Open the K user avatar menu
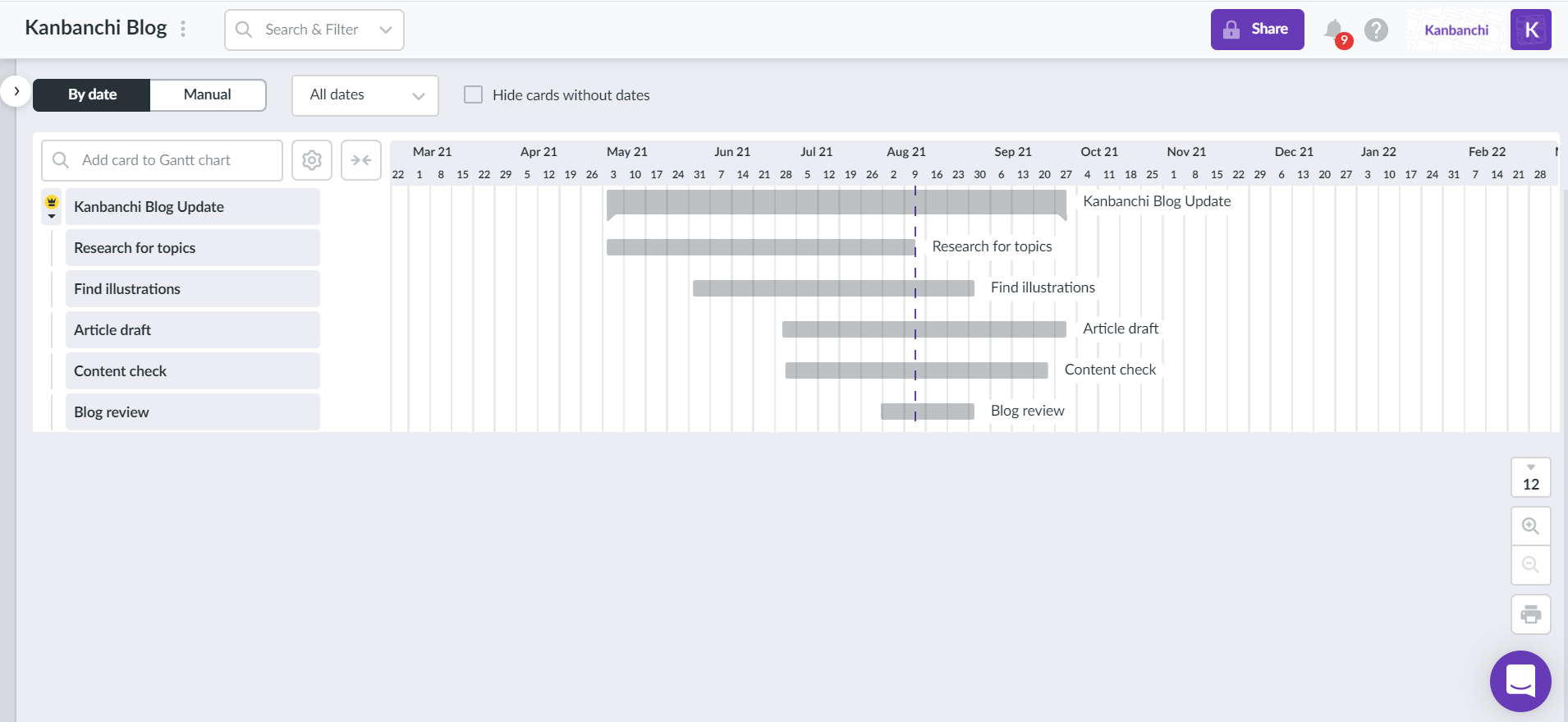Viewport: 1568px width, 722px height. 1531,30
